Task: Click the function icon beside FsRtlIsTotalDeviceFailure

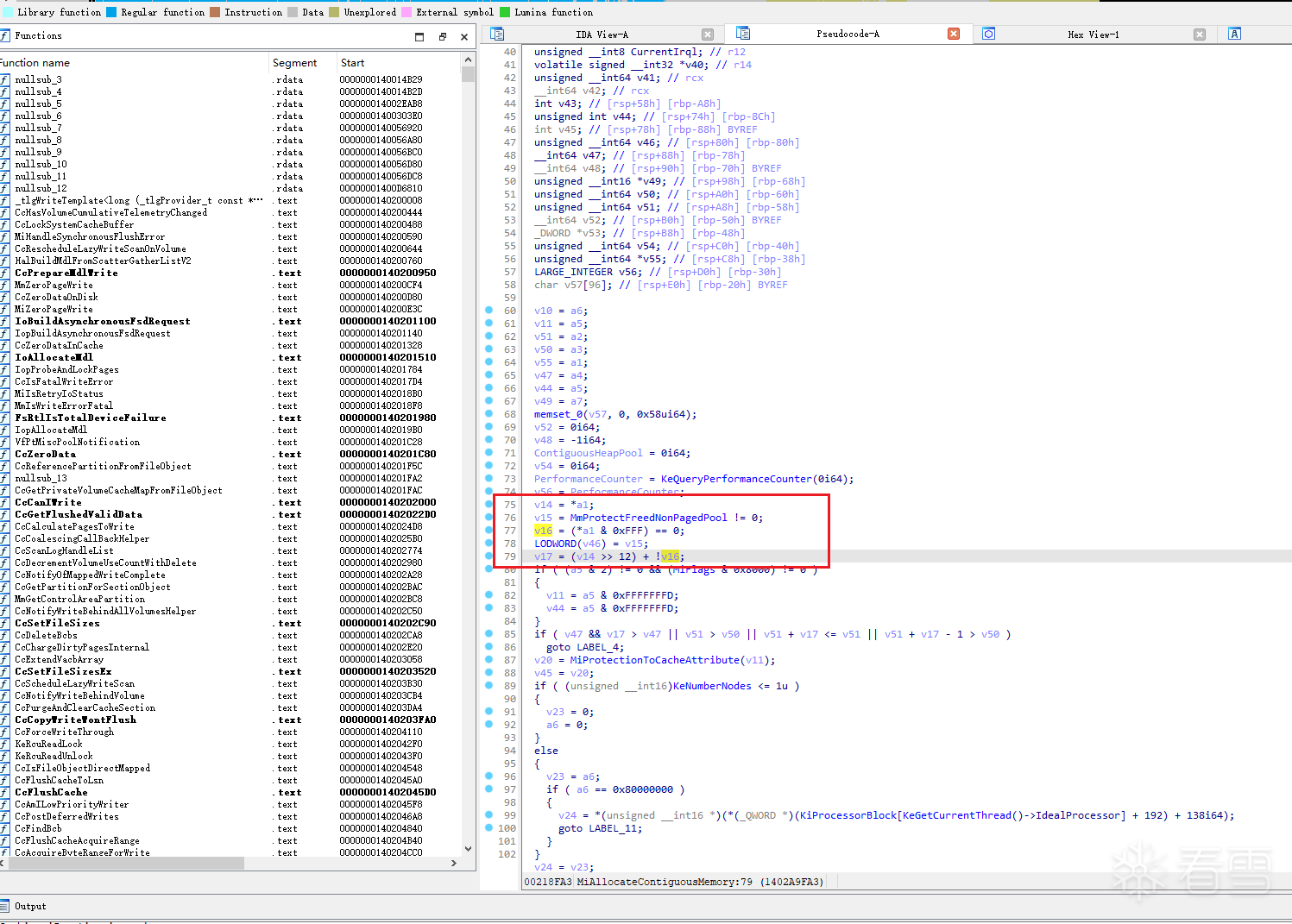Action: 4,418
